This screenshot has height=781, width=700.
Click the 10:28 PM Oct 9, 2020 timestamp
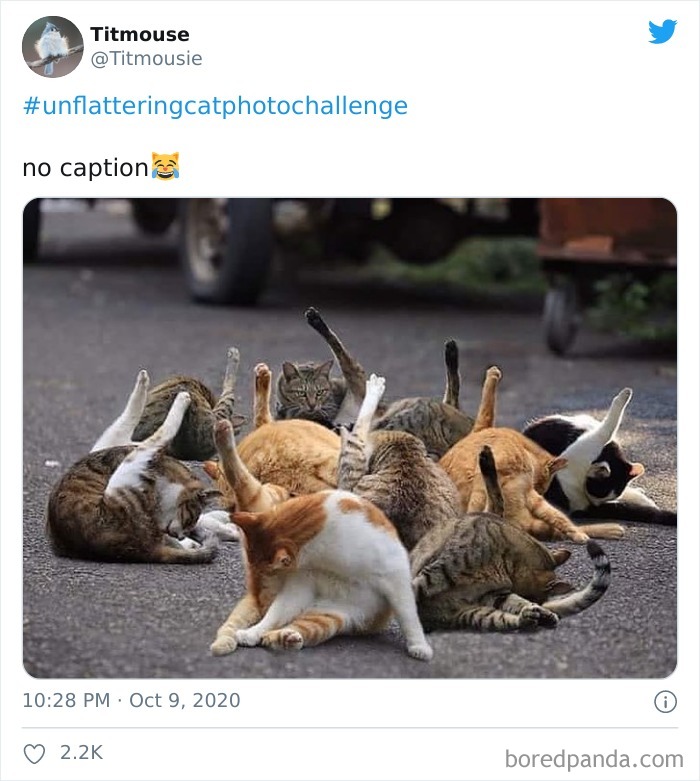pyautogui.click(x=131, y=700)
